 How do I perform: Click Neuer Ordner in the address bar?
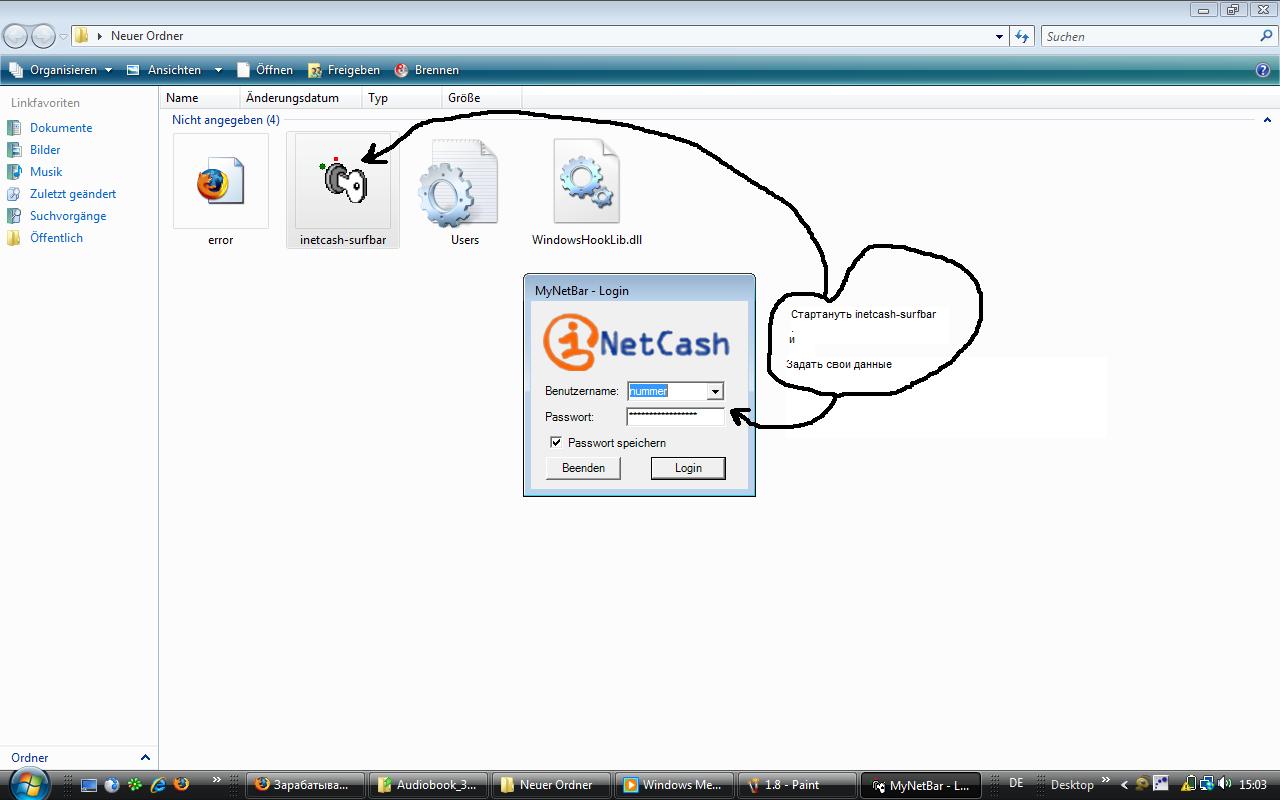click(x=147, y=36)
